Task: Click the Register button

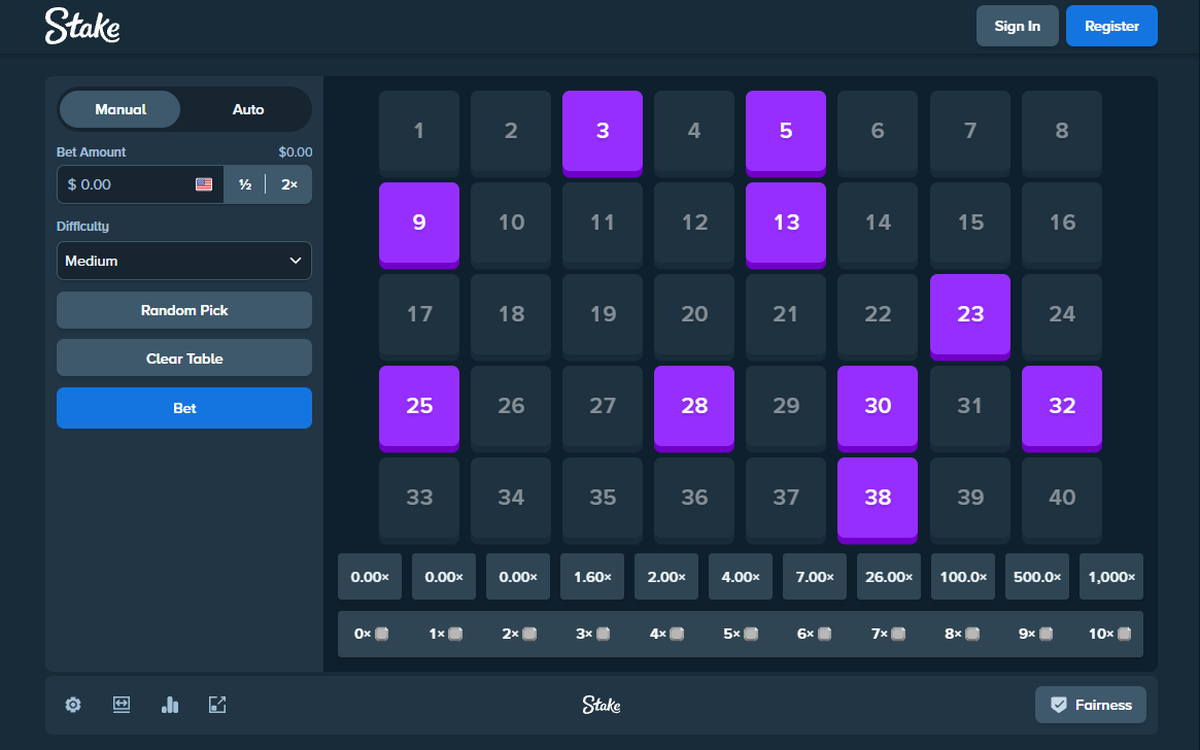Action: [x=1112, y=26]
